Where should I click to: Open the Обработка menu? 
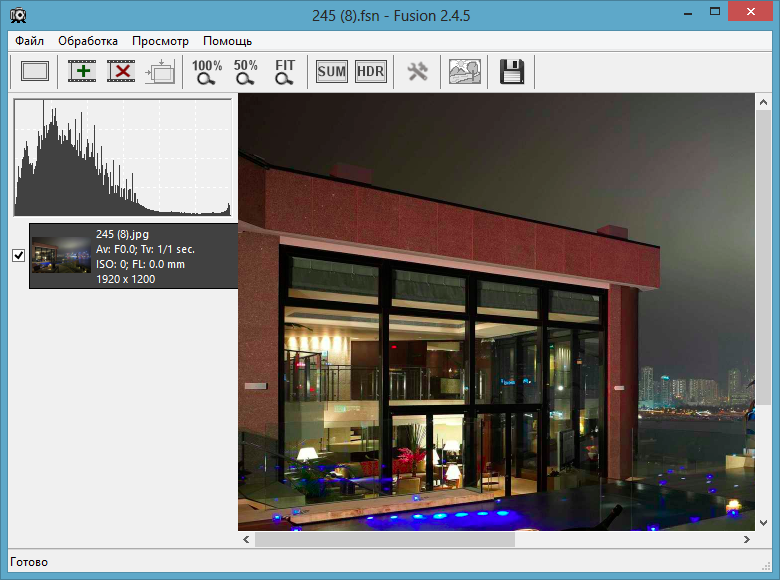coord(88,41)
